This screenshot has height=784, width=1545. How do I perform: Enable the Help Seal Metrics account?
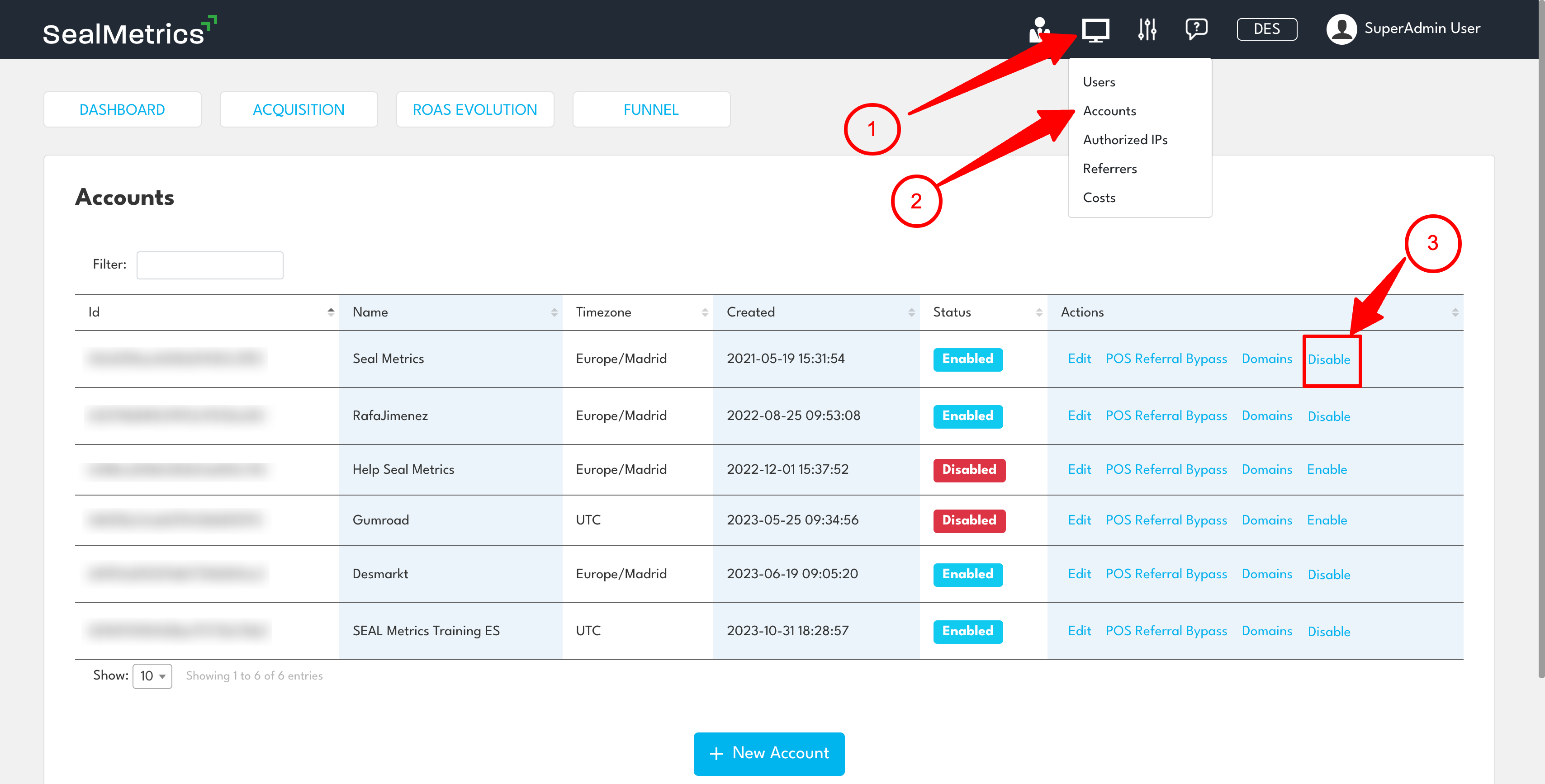(1327, 470)
